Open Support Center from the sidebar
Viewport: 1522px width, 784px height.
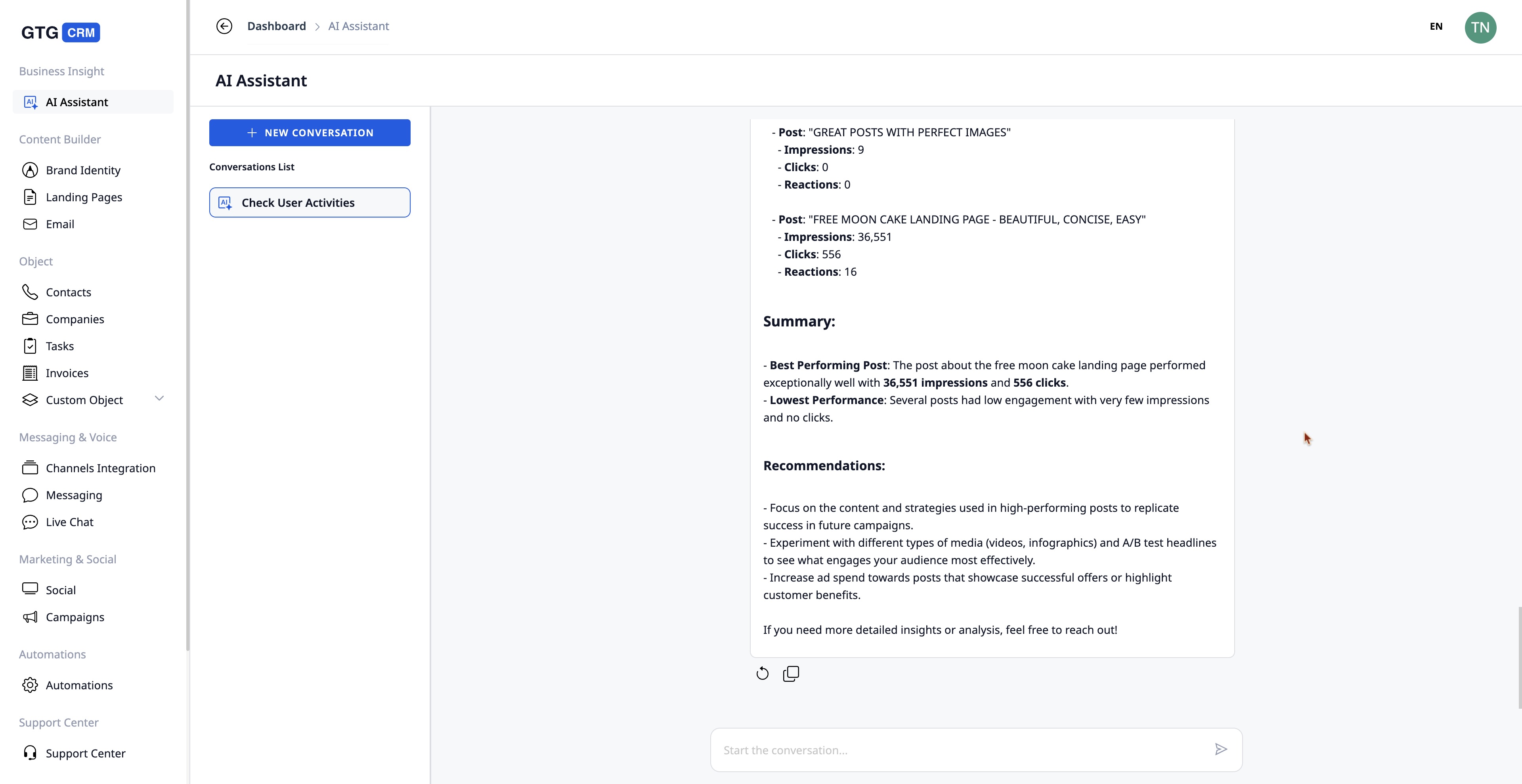(x=85, y=753)
